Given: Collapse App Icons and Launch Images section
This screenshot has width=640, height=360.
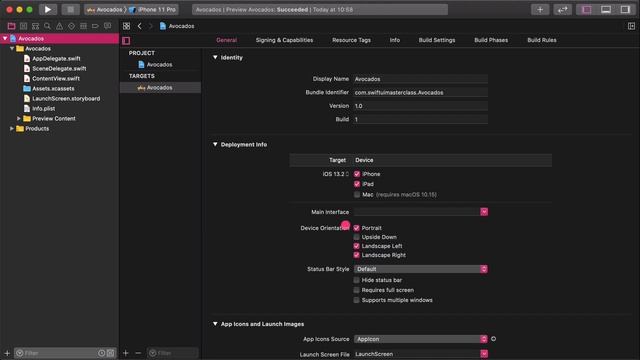Looking at the screenshot, I should pyautogui.click(x=215, y=324).
